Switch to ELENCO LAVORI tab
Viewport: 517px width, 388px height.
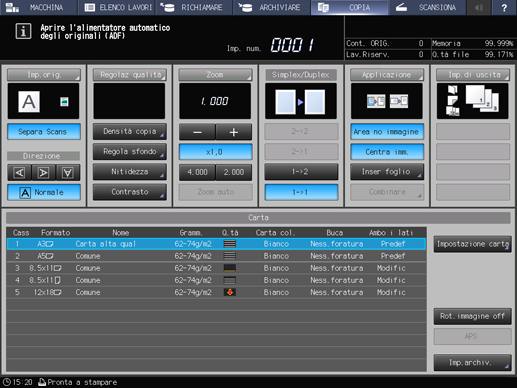pos(118,7)
